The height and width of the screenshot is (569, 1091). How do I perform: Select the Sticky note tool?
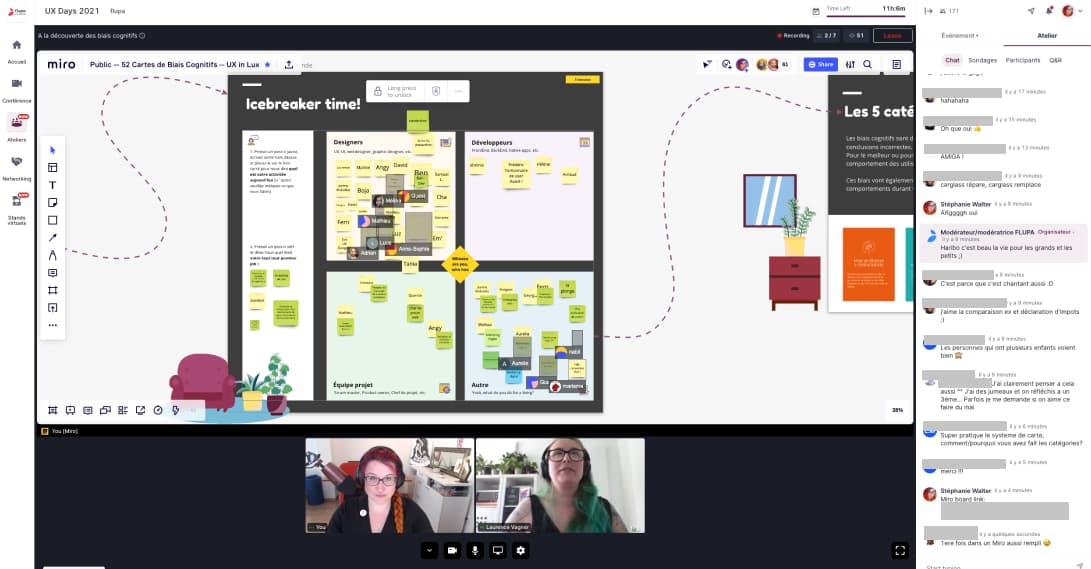click(x=53, y=203)
